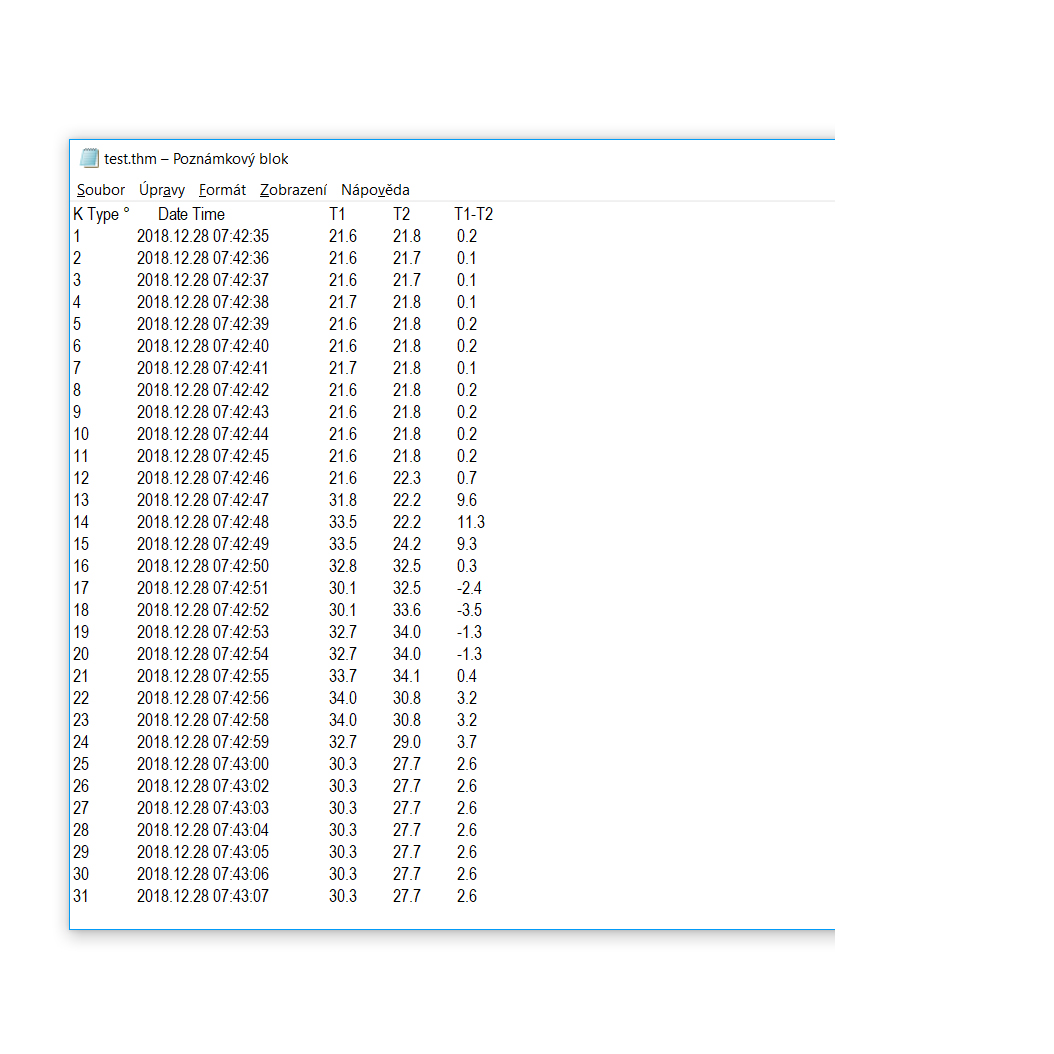Click the Notepad icon in title bar

point(90,158)
